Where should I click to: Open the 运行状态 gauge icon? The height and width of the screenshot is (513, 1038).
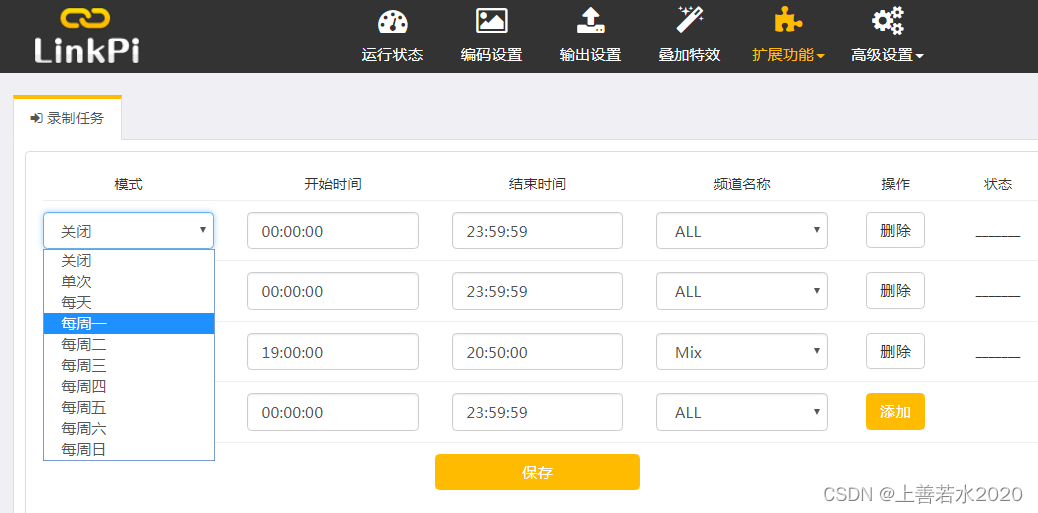tap(393, 21)
